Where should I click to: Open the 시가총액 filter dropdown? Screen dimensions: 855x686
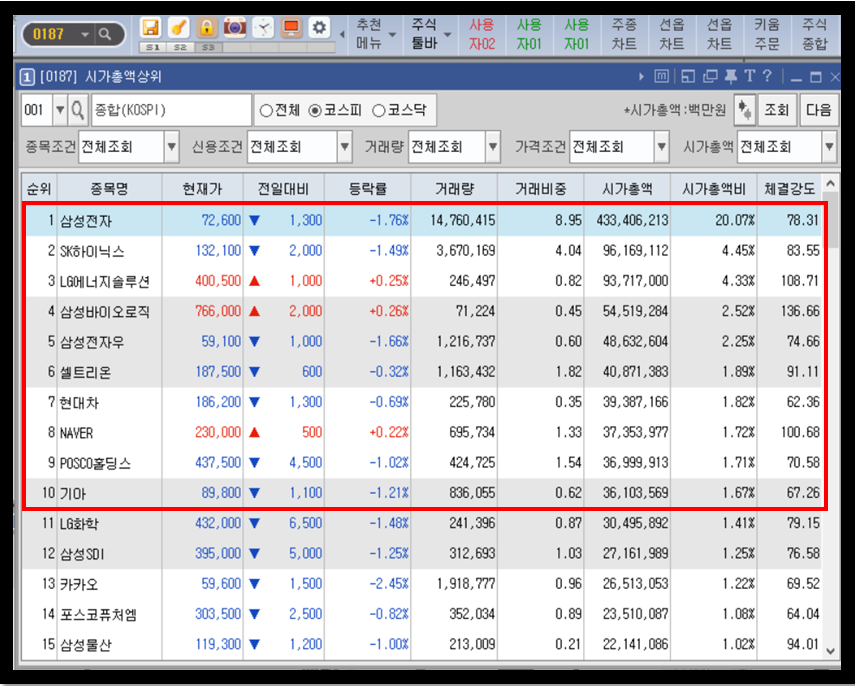829,147
